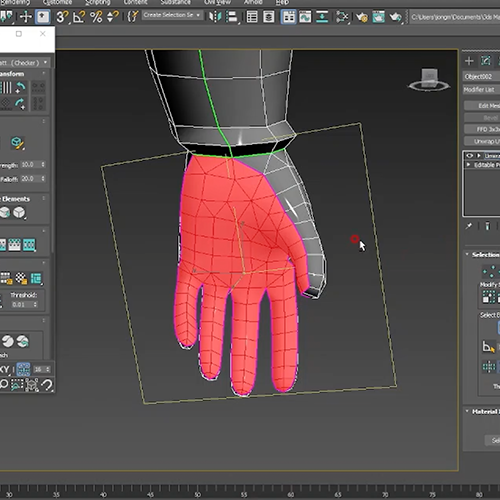500x500 pixels.
Task: Open the Modifier List dropdown
Action: click(x=482, y=90)
